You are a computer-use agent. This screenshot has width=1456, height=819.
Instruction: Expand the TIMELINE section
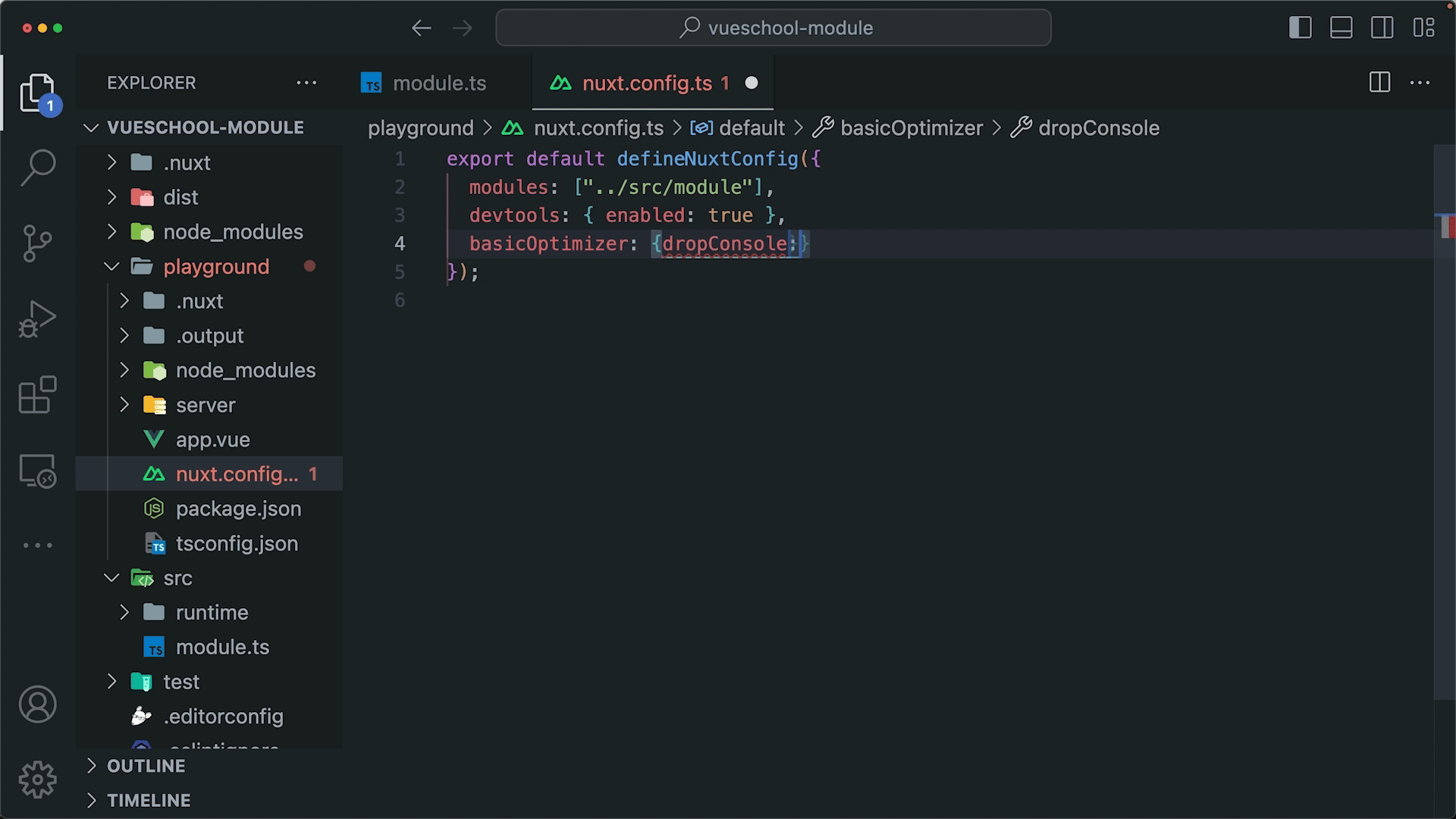[x=209, y=800]
